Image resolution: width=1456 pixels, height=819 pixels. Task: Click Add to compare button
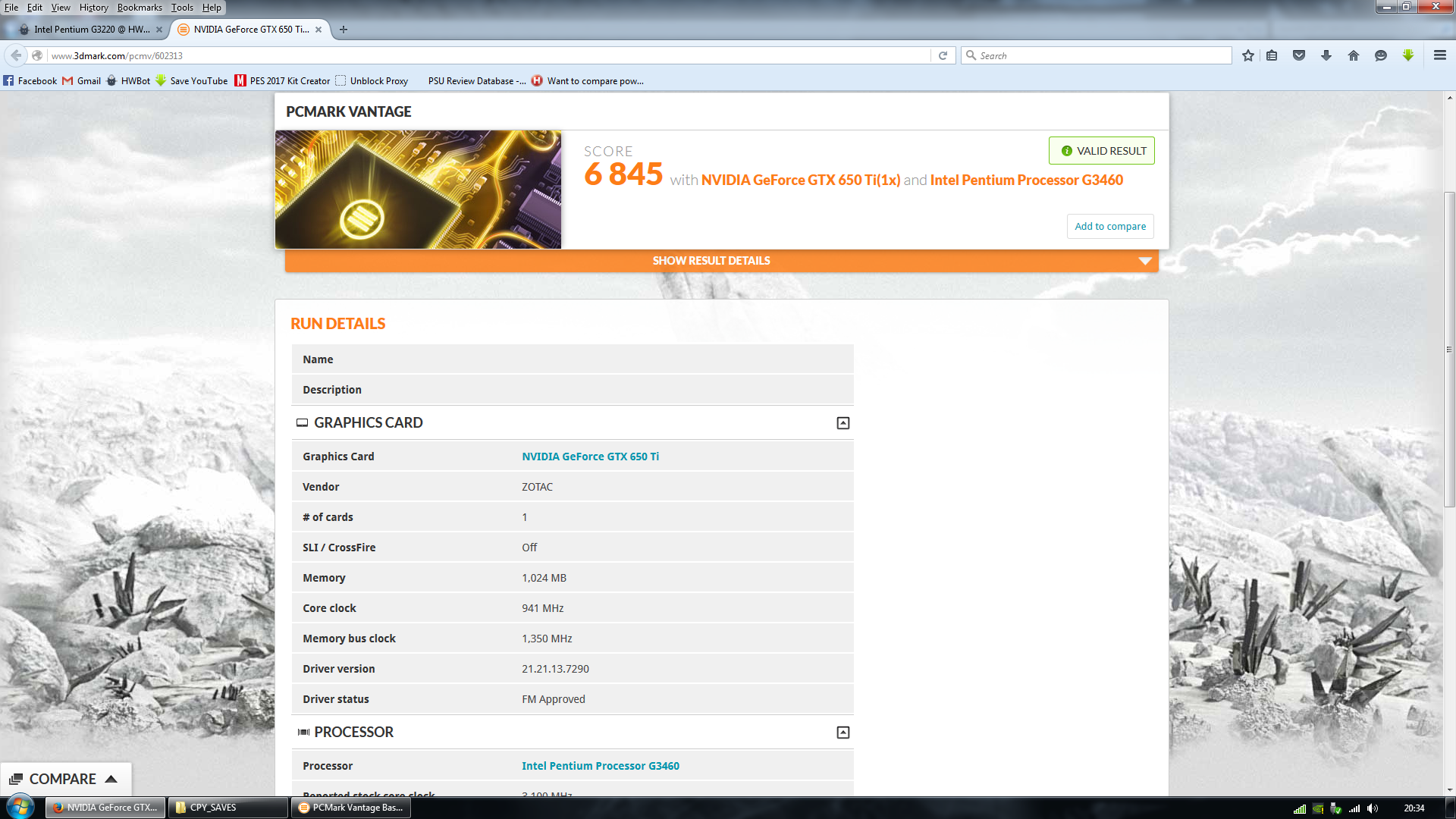click(1110, 226)
